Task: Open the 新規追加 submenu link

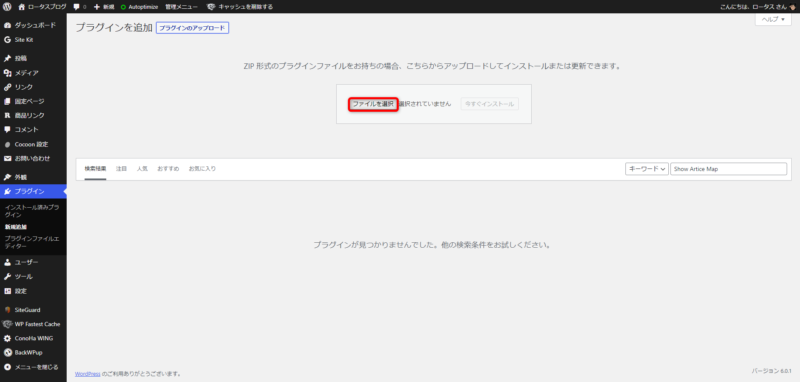Action: [x=15, y=226]
